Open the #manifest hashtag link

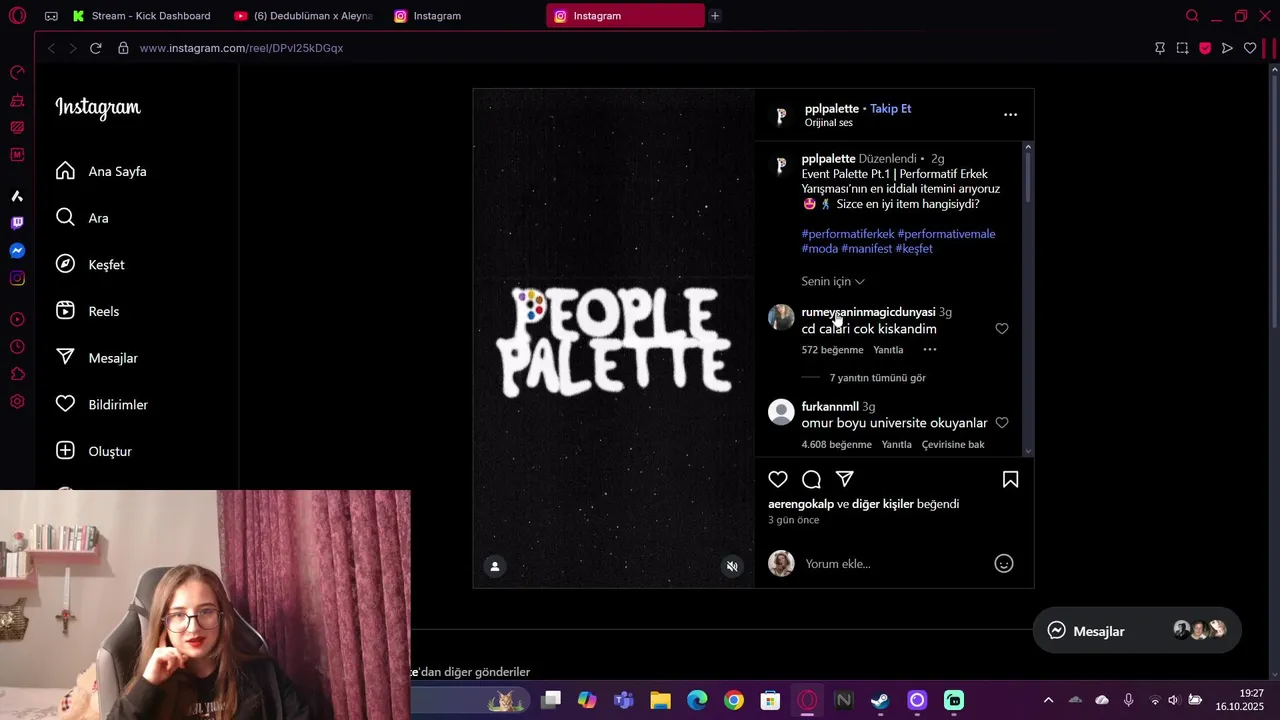(x=866, y=249)
